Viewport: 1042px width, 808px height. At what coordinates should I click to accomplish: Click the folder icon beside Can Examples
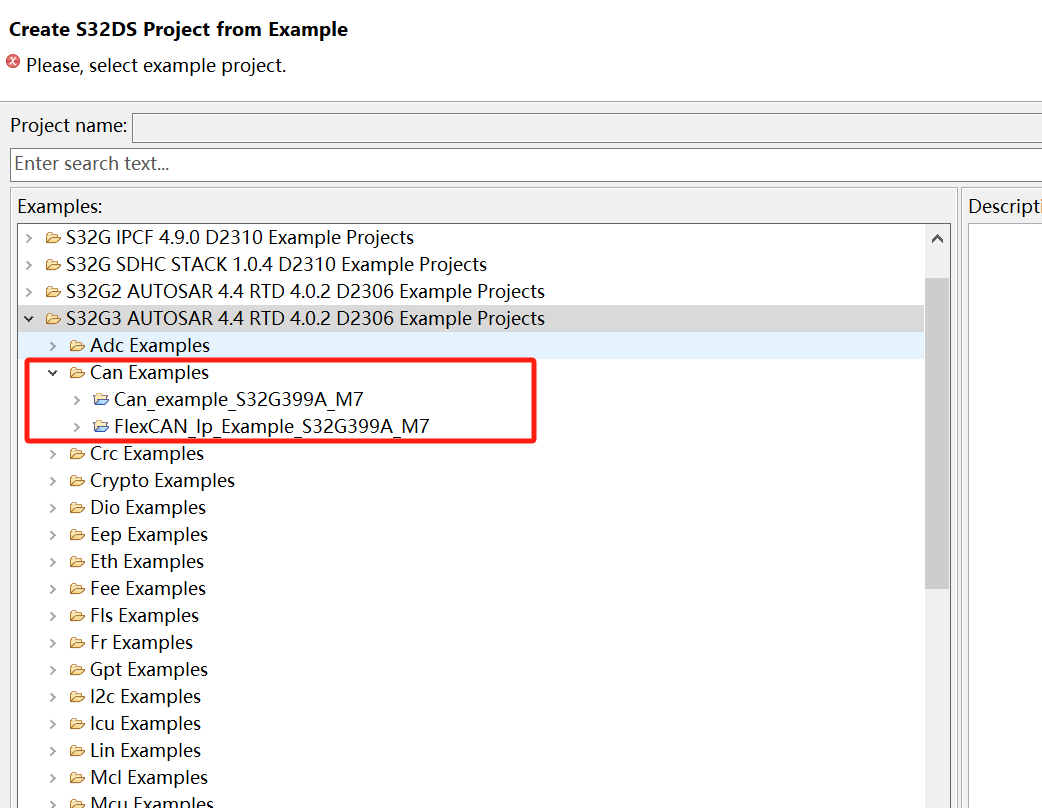[x=78, y=372]
